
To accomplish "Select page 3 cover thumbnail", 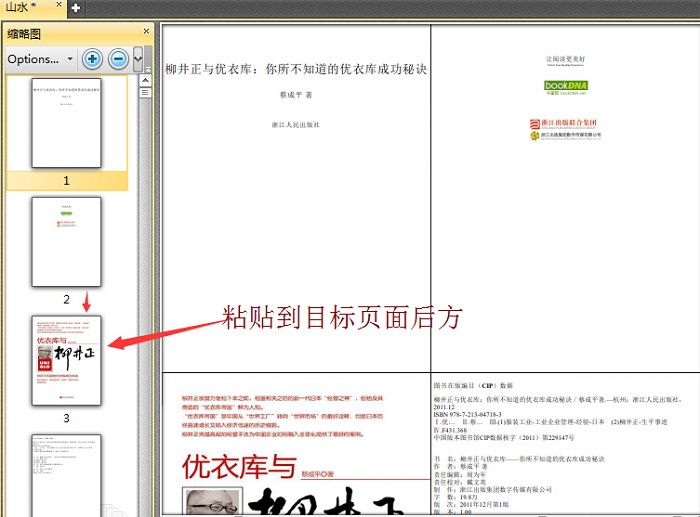I will click(x=67, y=361).
